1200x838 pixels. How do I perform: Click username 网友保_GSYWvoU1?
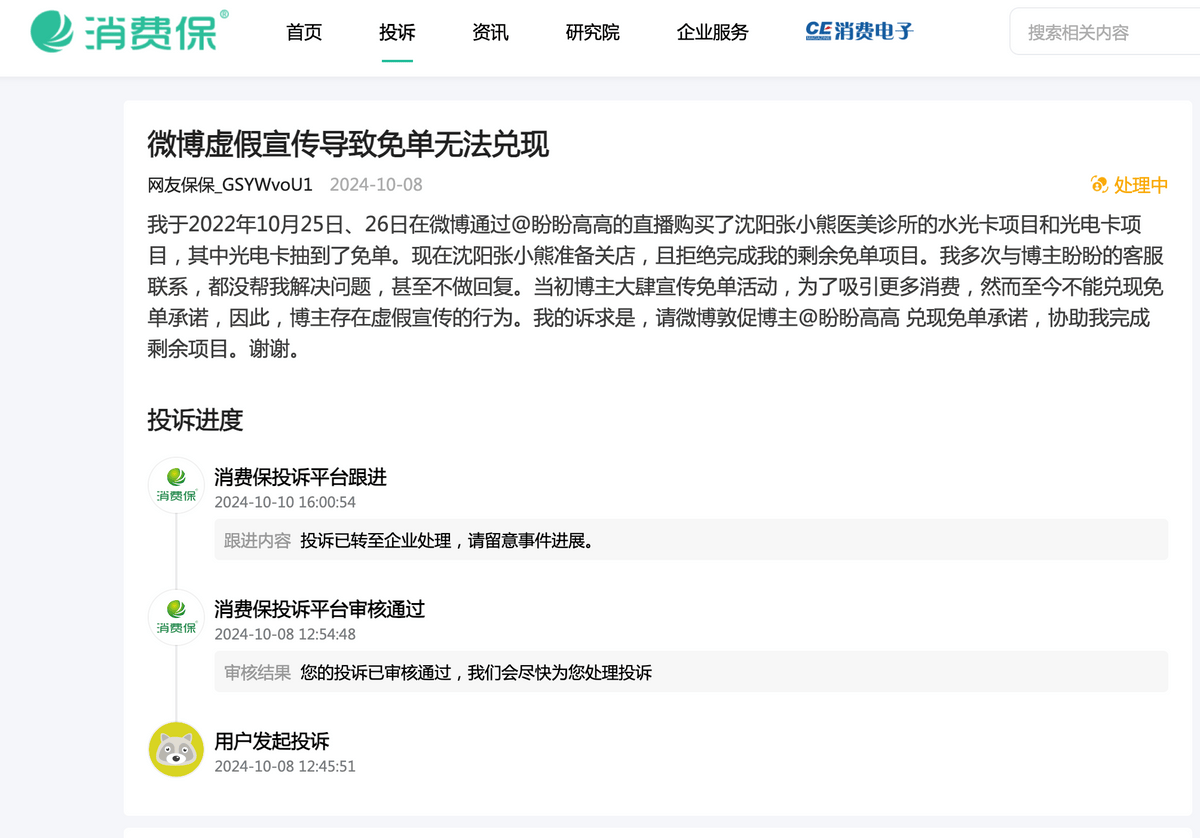click(x=230, y=185)
